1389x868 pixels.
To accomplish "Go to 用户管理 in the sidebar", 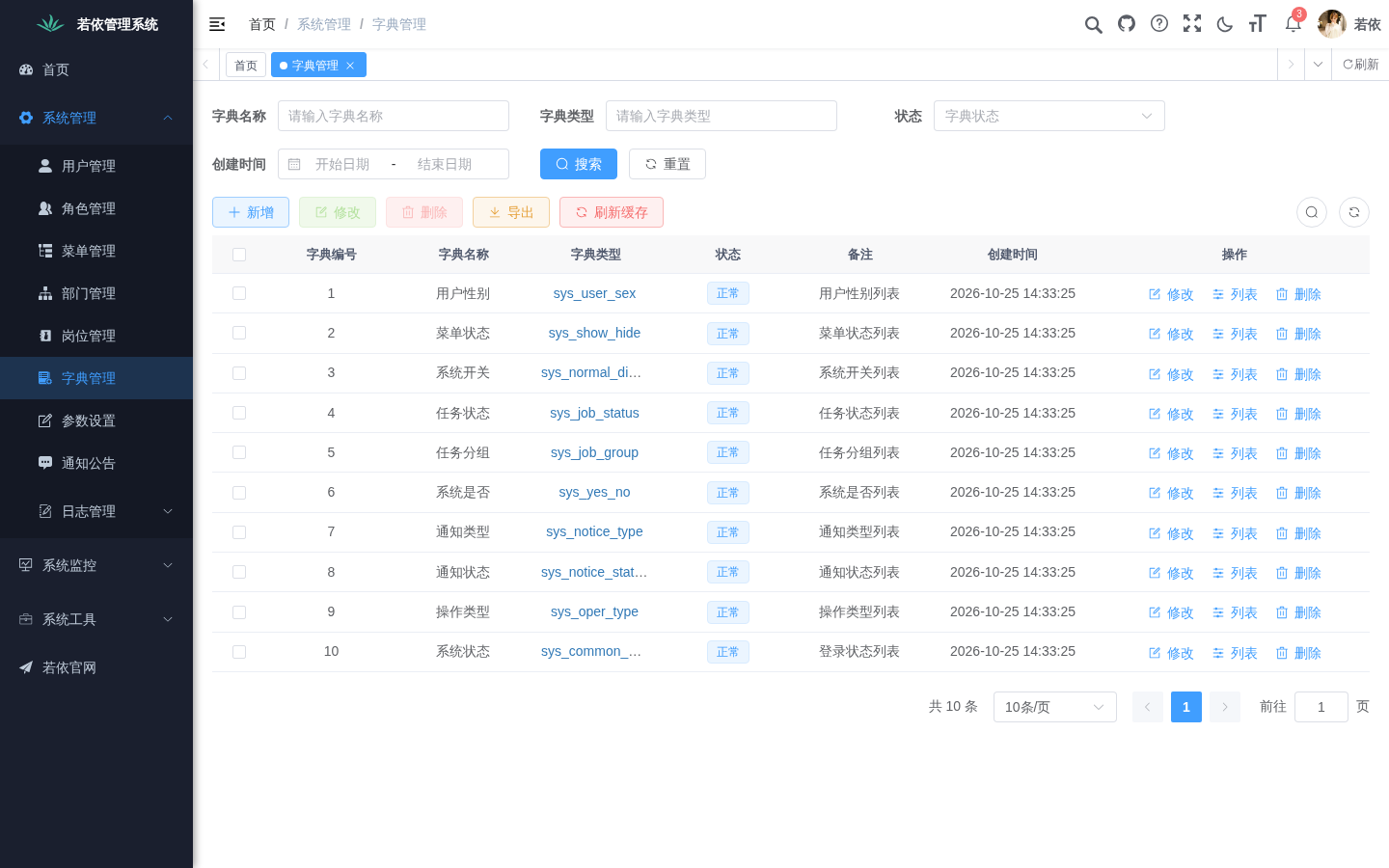I will [x=96, y=166].
